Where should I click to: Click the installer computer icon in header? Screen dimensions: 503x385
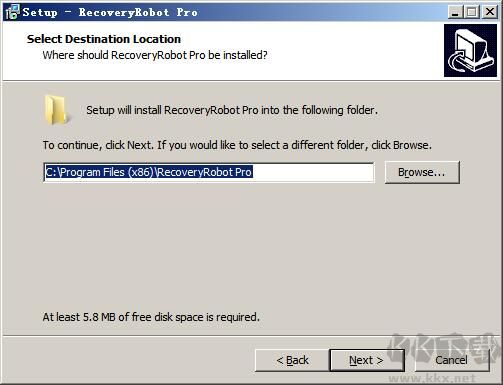click(x=470, y=51)
